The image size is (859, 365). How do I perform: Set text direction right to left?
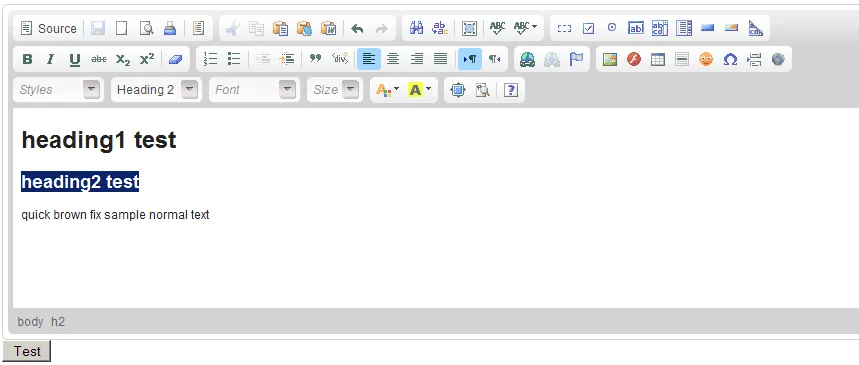coord(495,59)
